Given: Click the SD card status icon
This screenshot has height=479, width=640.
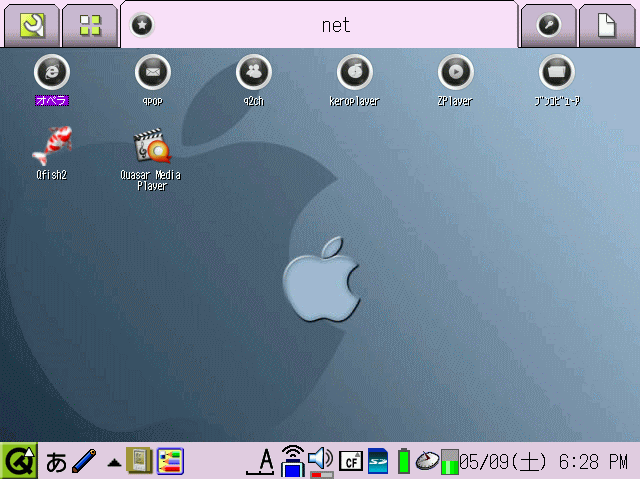Looking at the screenshot, I should (378, 461).
